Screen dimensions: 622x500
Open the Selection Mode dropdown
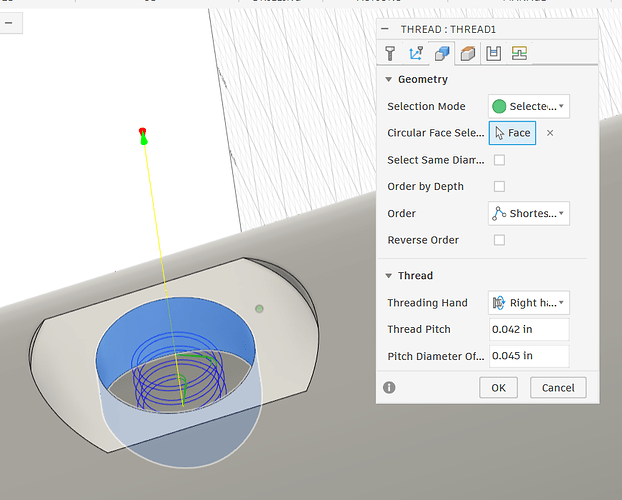(x=529, y=106)
